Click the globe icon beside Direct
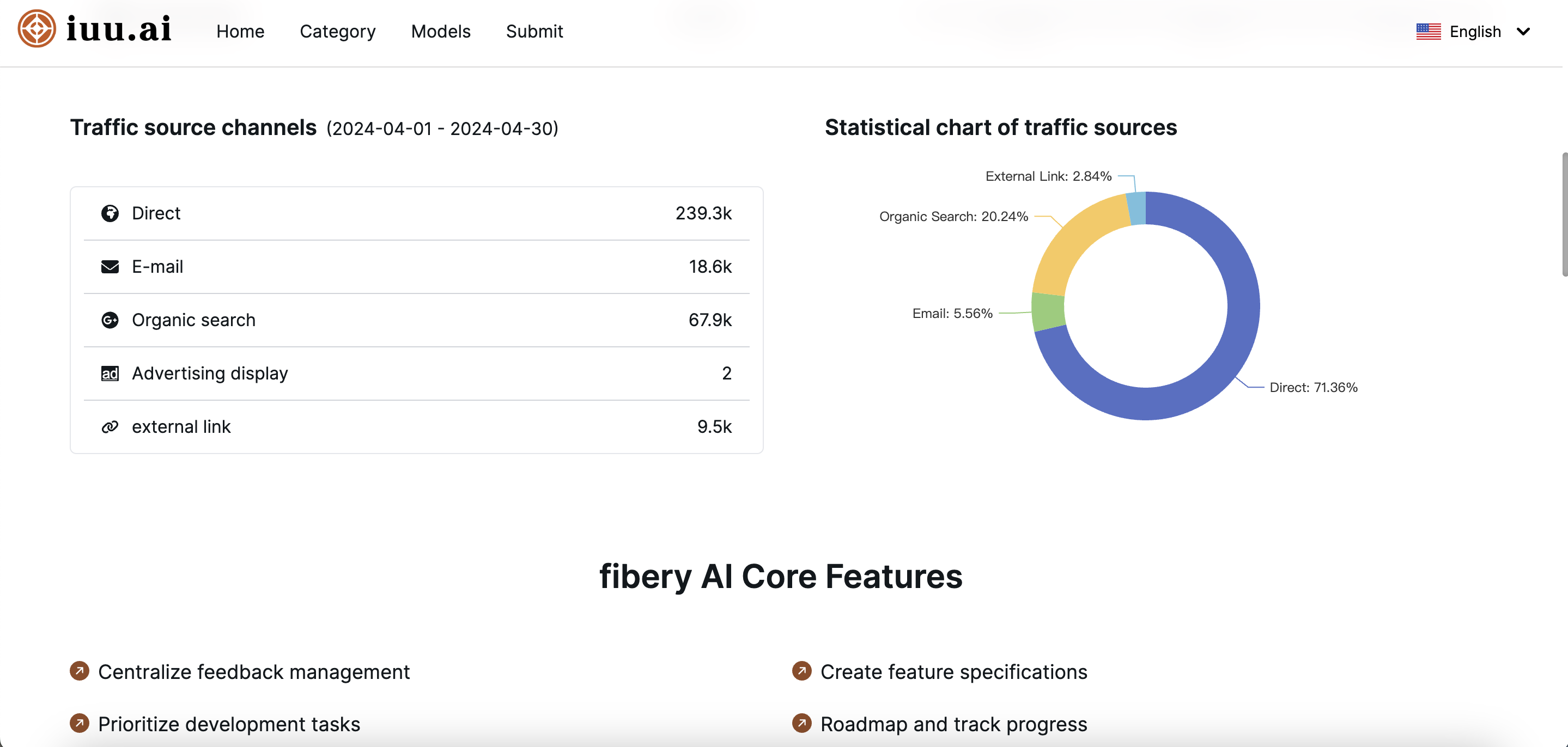This screenshot has height=747, width=1568. [110, 213]
